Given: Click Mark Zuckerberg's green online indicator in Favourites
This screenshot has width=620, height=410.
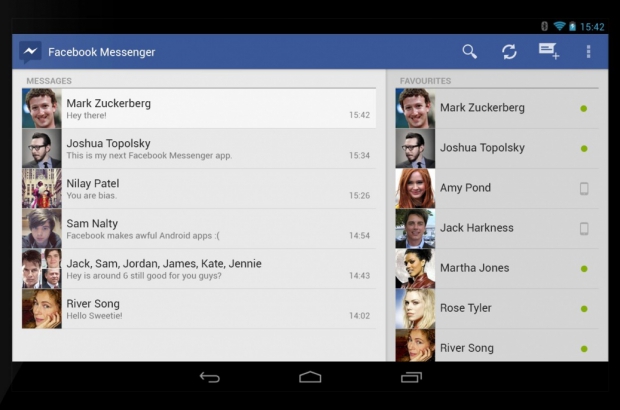Looking at the screenshot, I should point(584,108).
